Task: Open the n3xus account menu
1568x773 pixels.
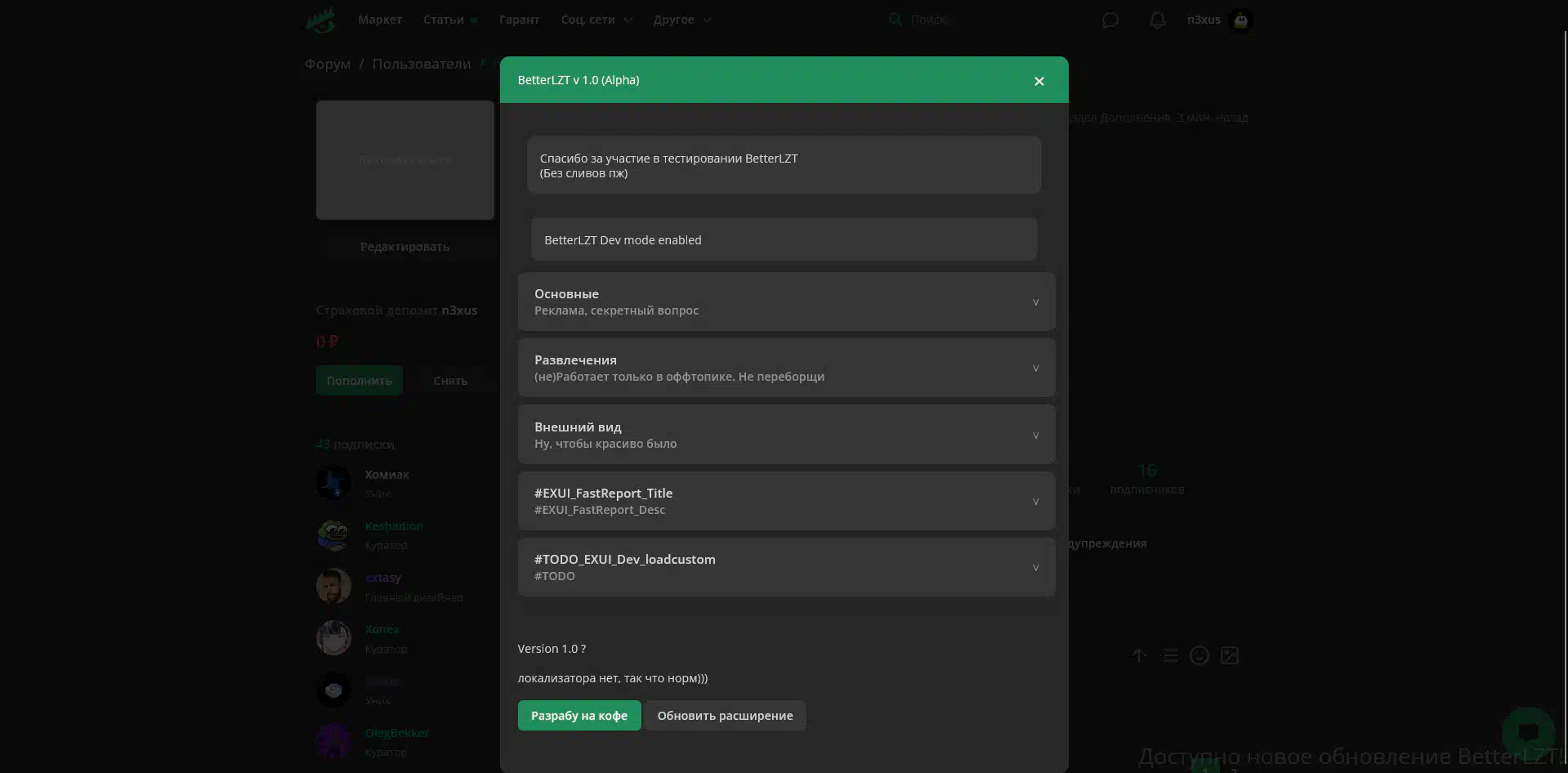Action: click(x=1204, y=20)
